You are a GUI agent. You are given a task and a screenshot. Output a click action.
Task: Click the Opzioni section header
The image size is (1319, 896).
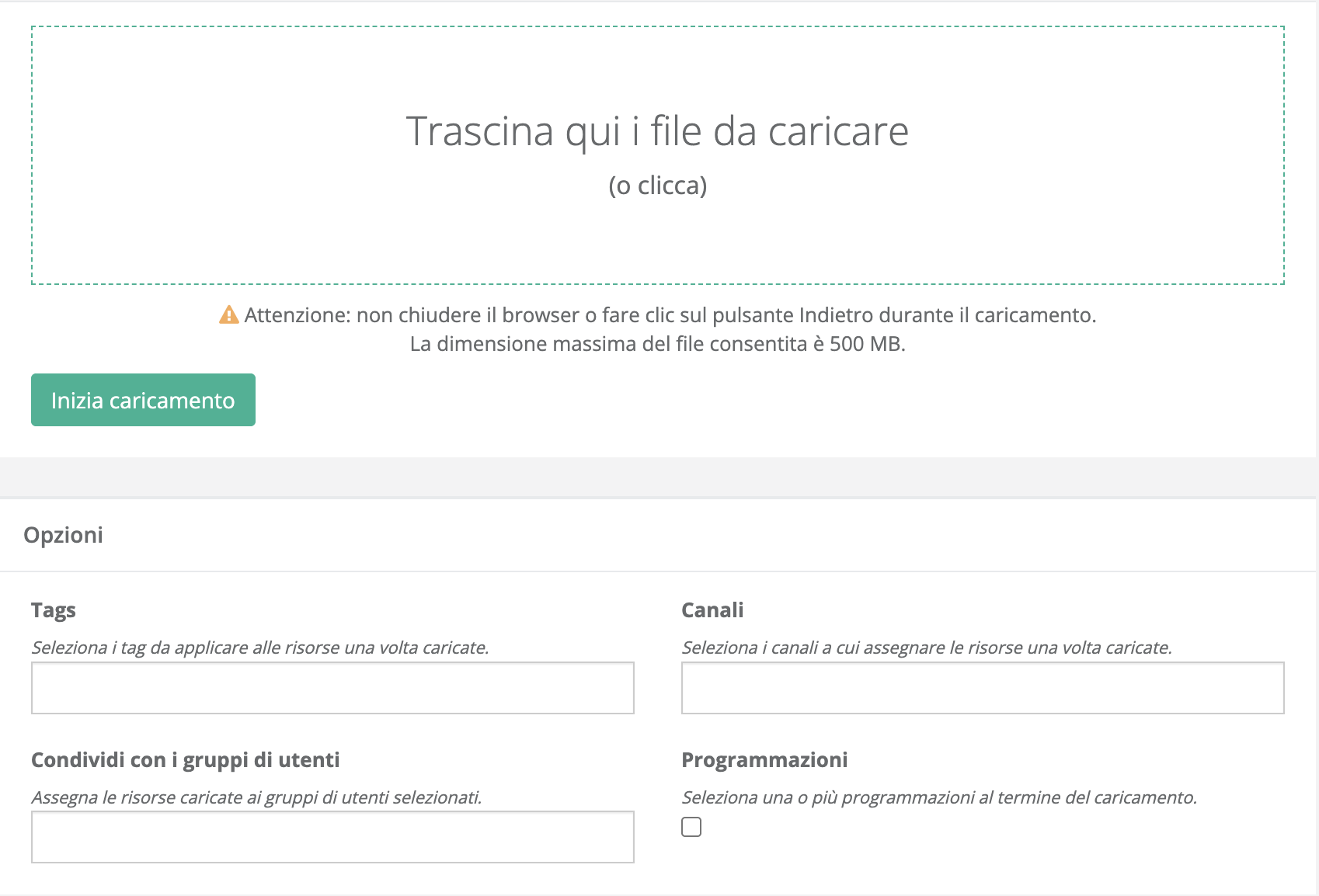tap(64, 535)
